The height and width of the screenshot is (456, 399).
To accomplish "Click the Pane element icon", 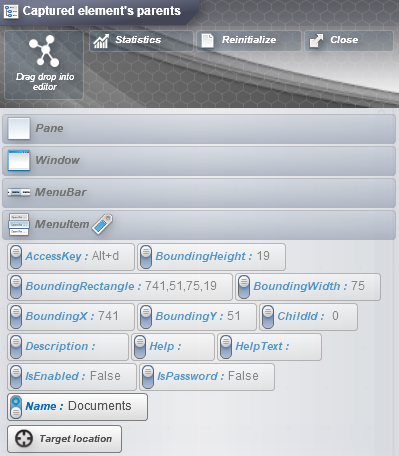I will point(19,128).
